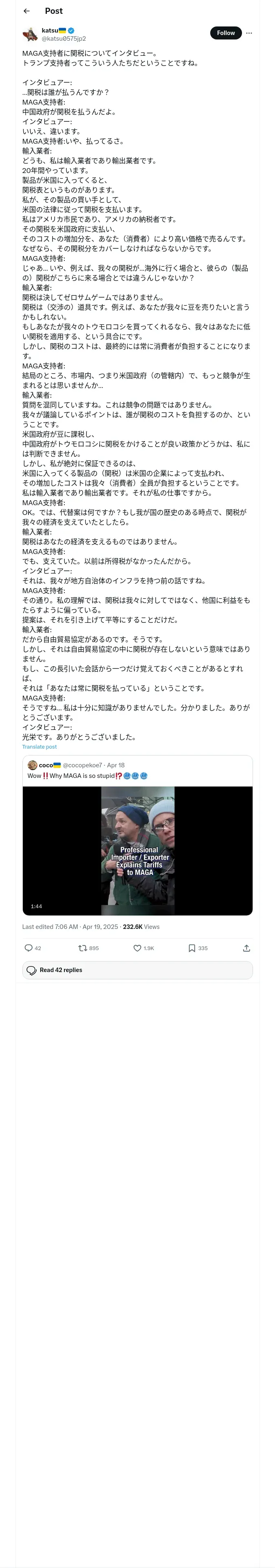Open katsu's profile avatar

click(30, 34)
